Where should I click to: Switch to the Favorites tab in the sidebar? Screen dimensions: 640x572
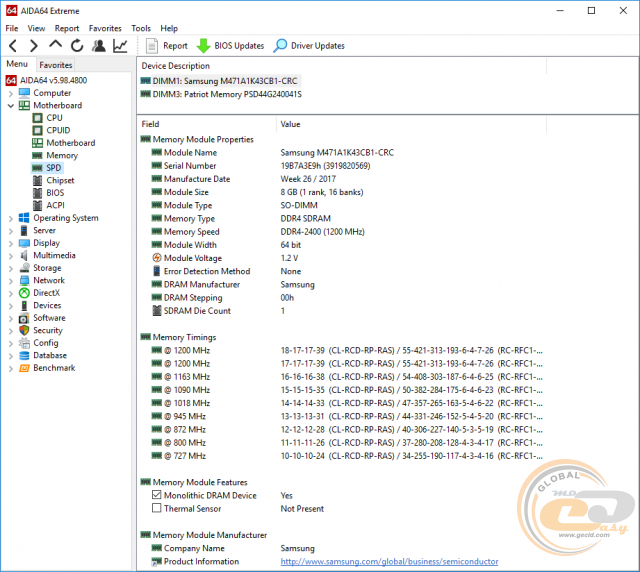[x=56, y=65]
